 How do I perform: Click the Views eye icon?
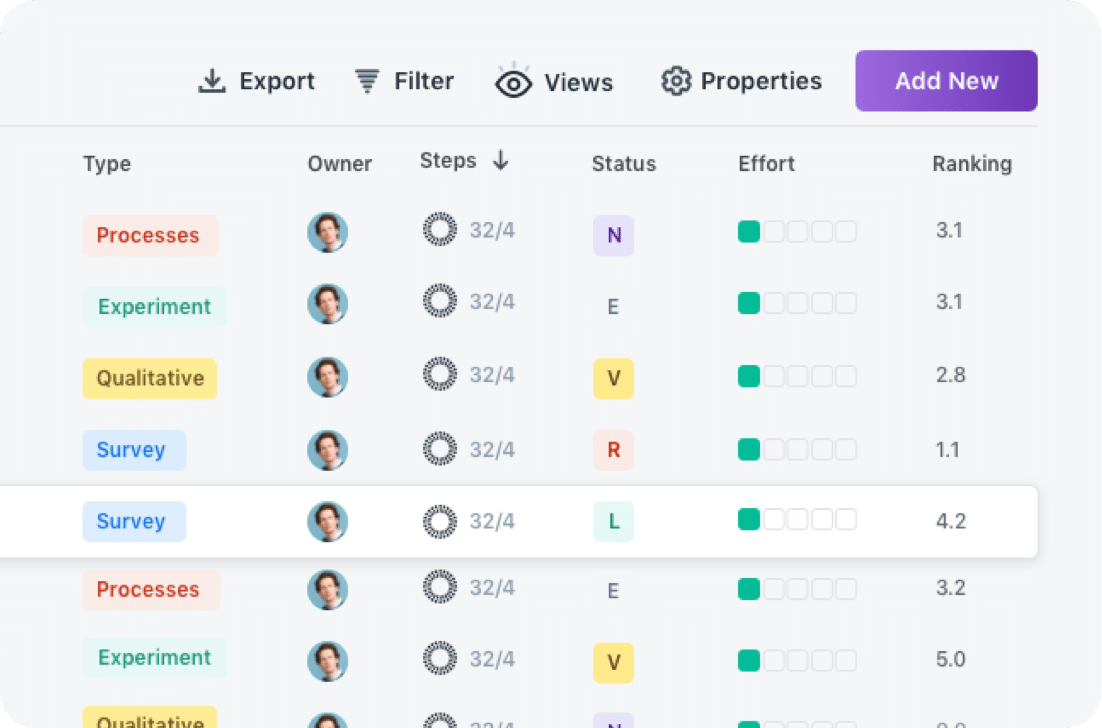tap(513, 83)
